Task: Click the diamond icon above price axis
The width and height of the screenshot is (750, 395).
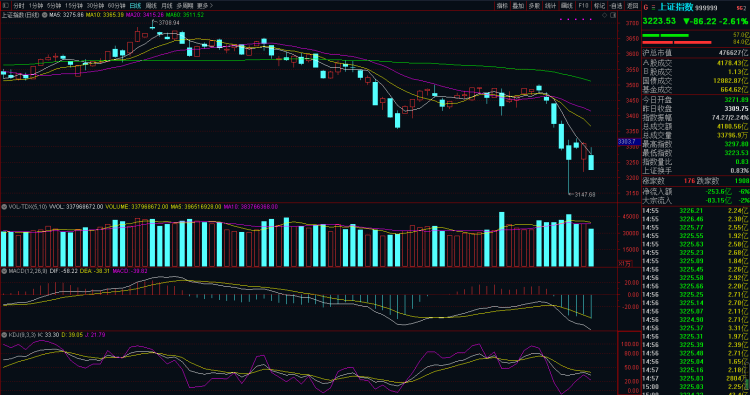Action: coord(605,16)
